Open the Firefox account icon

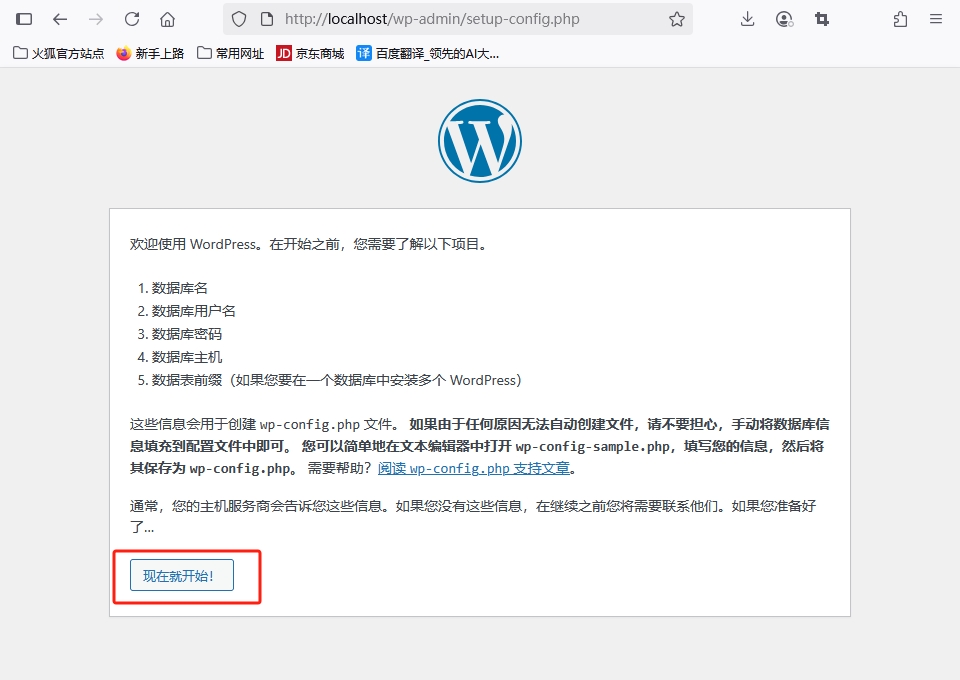[784, 20]
